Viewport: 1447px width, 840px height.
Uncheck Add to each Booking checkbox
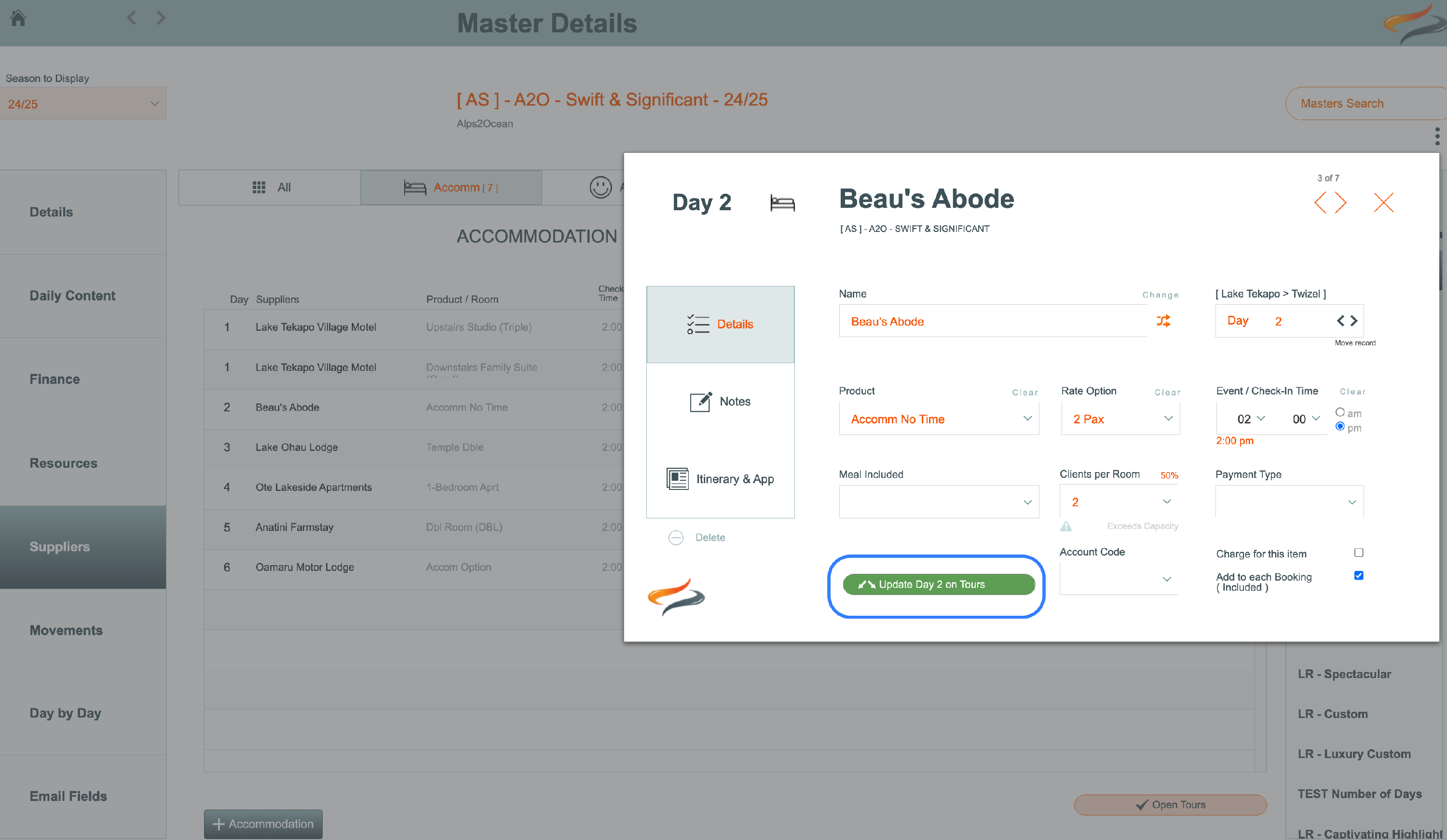1359,575
